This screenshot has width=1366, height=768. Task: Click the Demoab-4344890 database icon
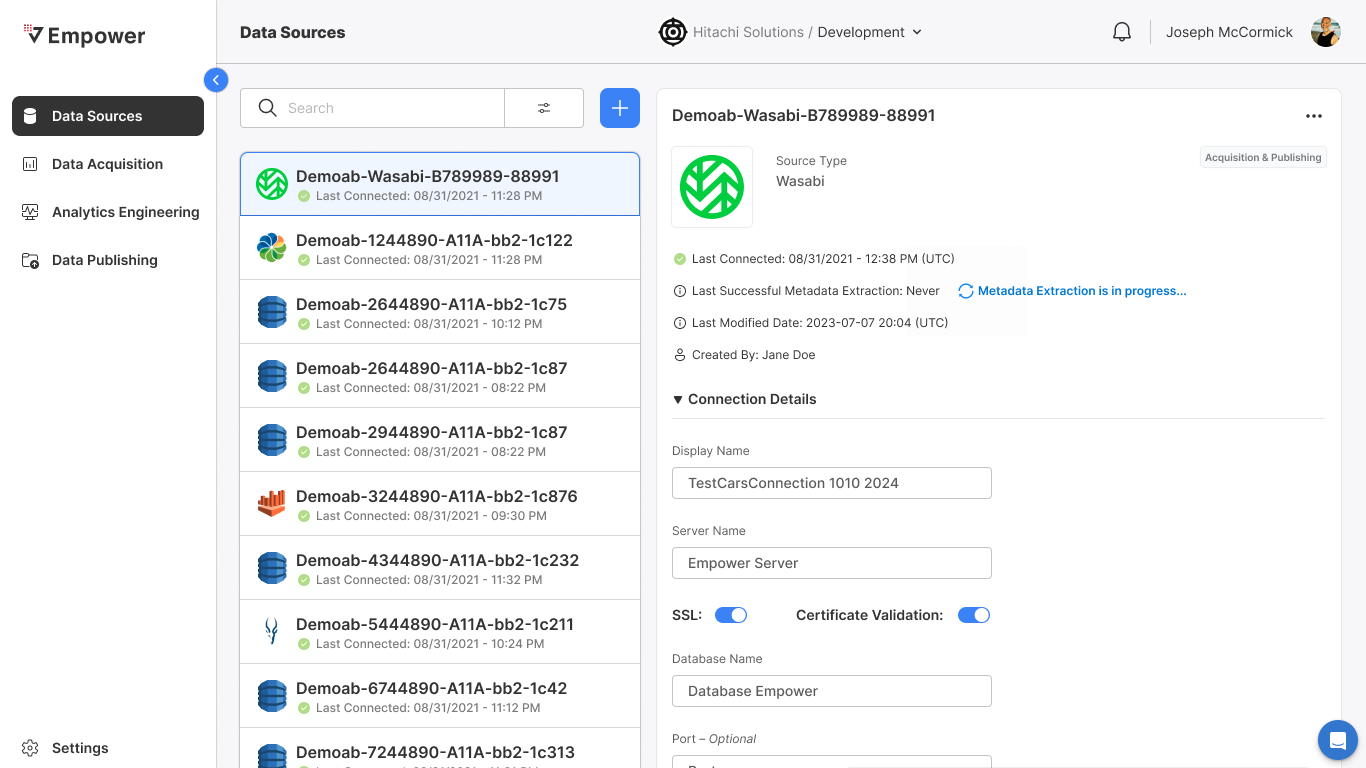[x=272, y=568]
